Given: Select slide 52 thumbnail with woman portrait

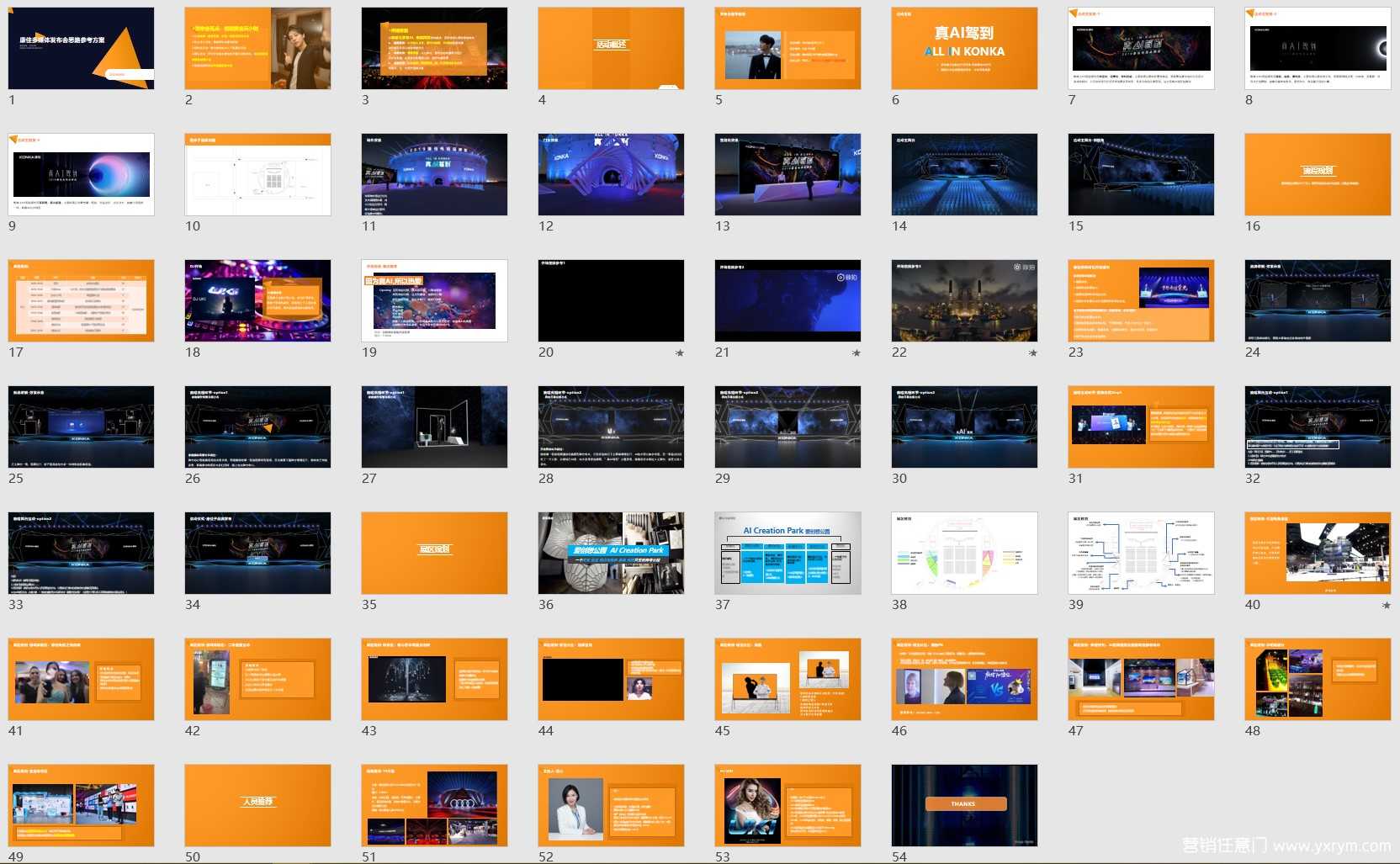Looking at the screenshot, I should point(611,805).
